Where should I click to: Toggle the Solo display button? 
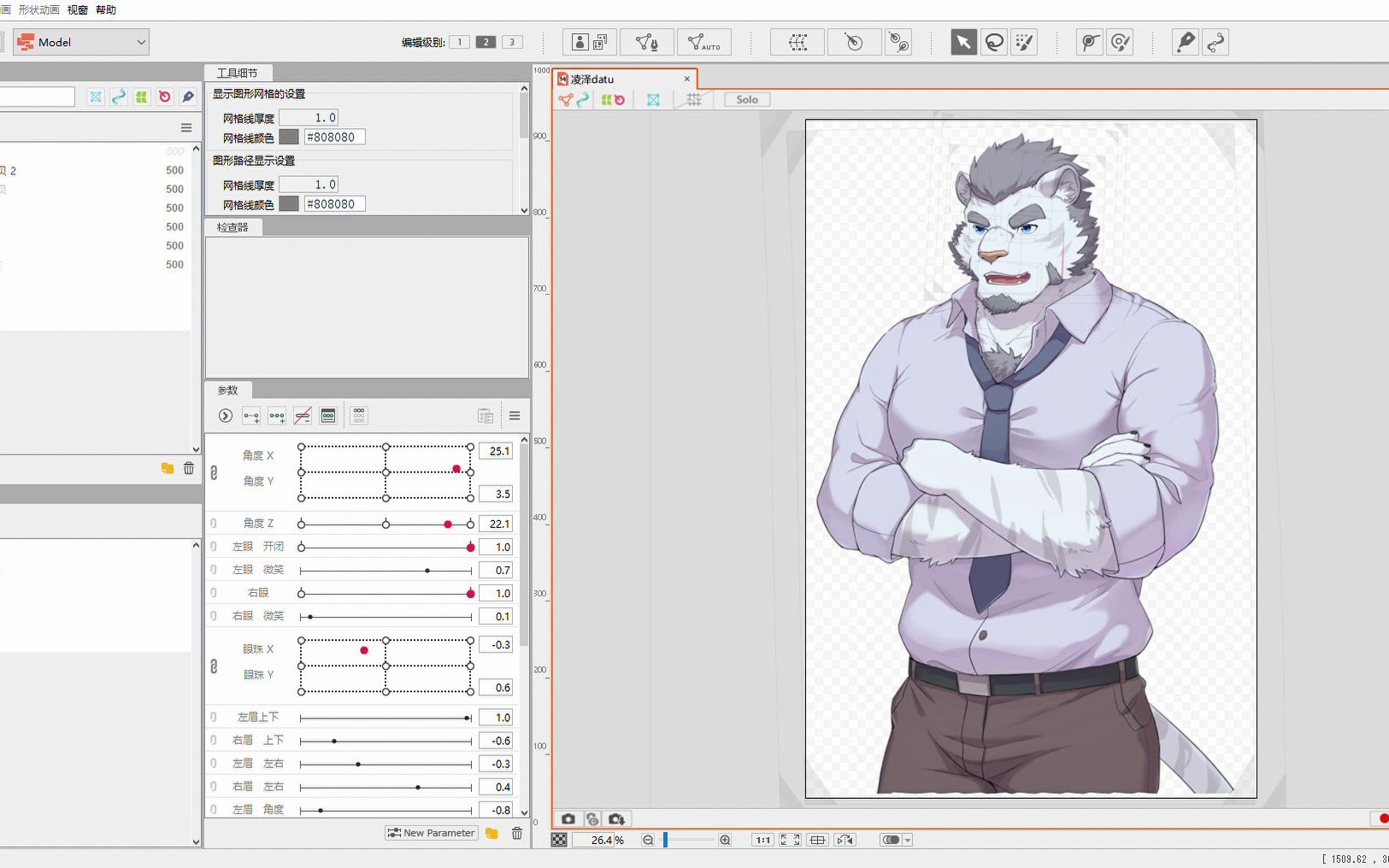(x=747, y=99)
